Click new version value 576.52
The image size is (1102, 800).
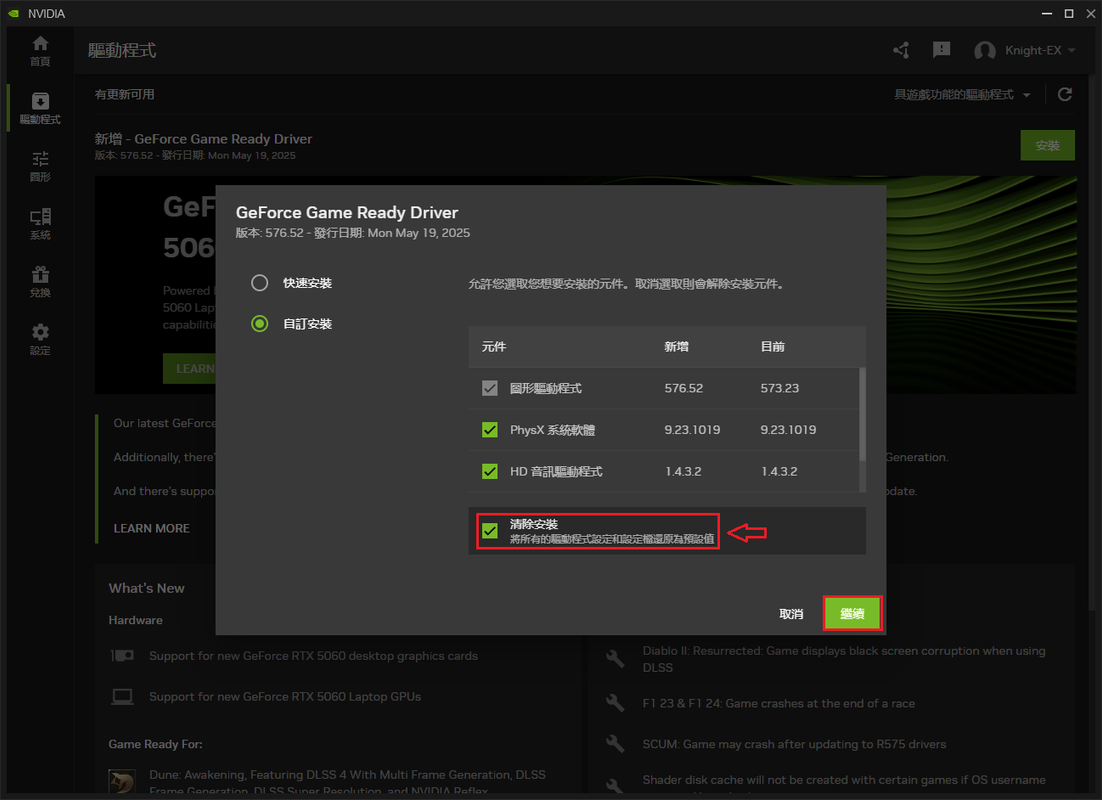tap(684, 388)
